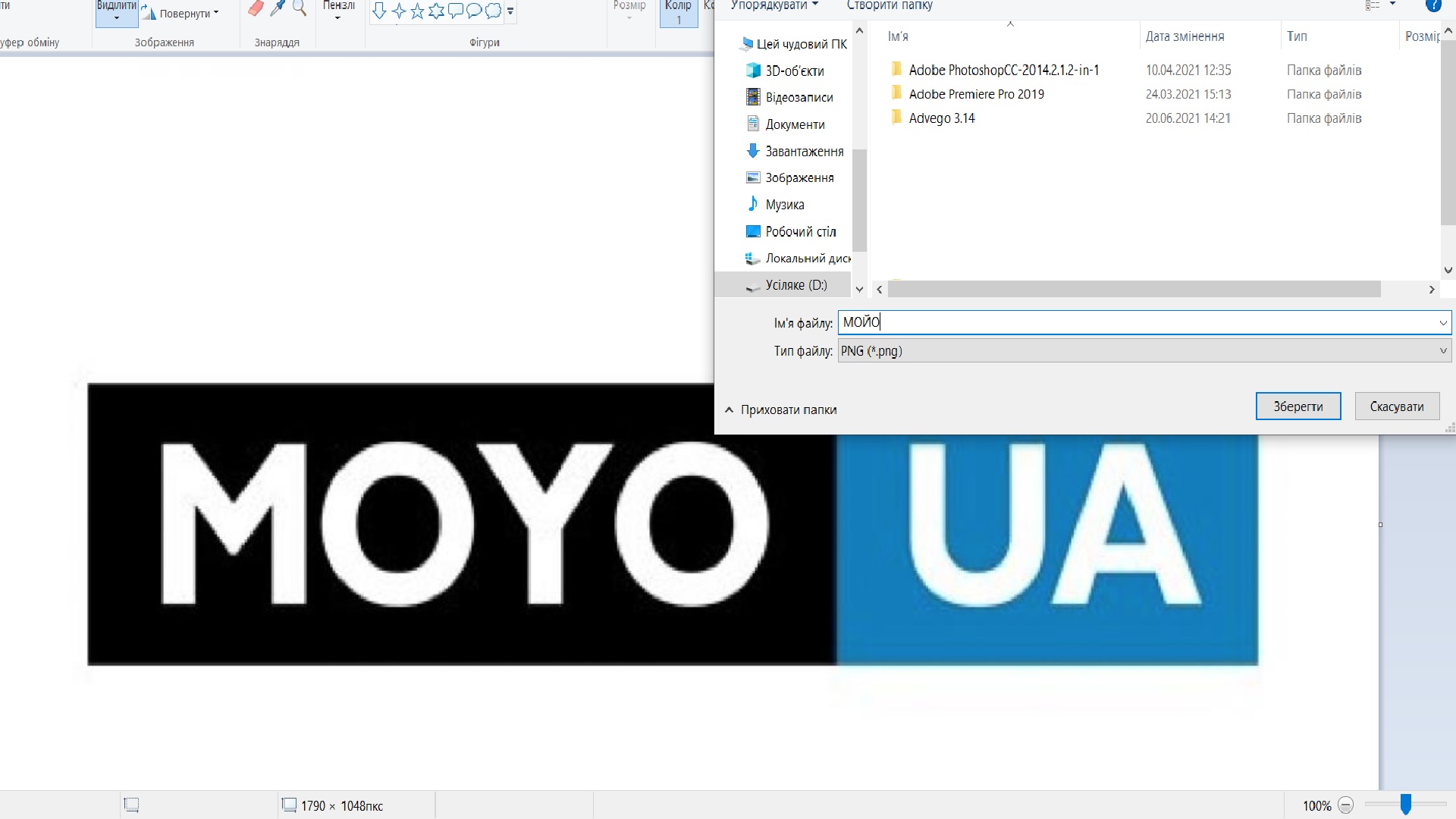Open Локальний диск in navigation pane

pos(798,258)
